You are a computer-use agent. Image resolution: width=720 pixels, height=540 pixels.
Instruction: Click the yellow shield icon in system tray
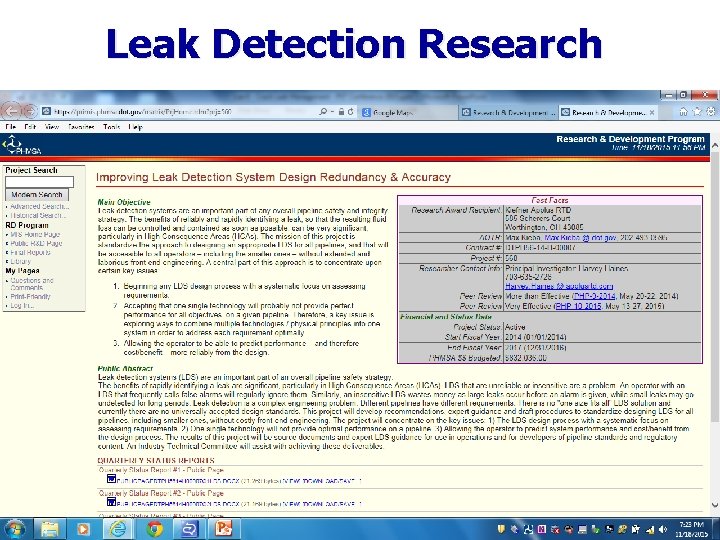click(501, 529)
